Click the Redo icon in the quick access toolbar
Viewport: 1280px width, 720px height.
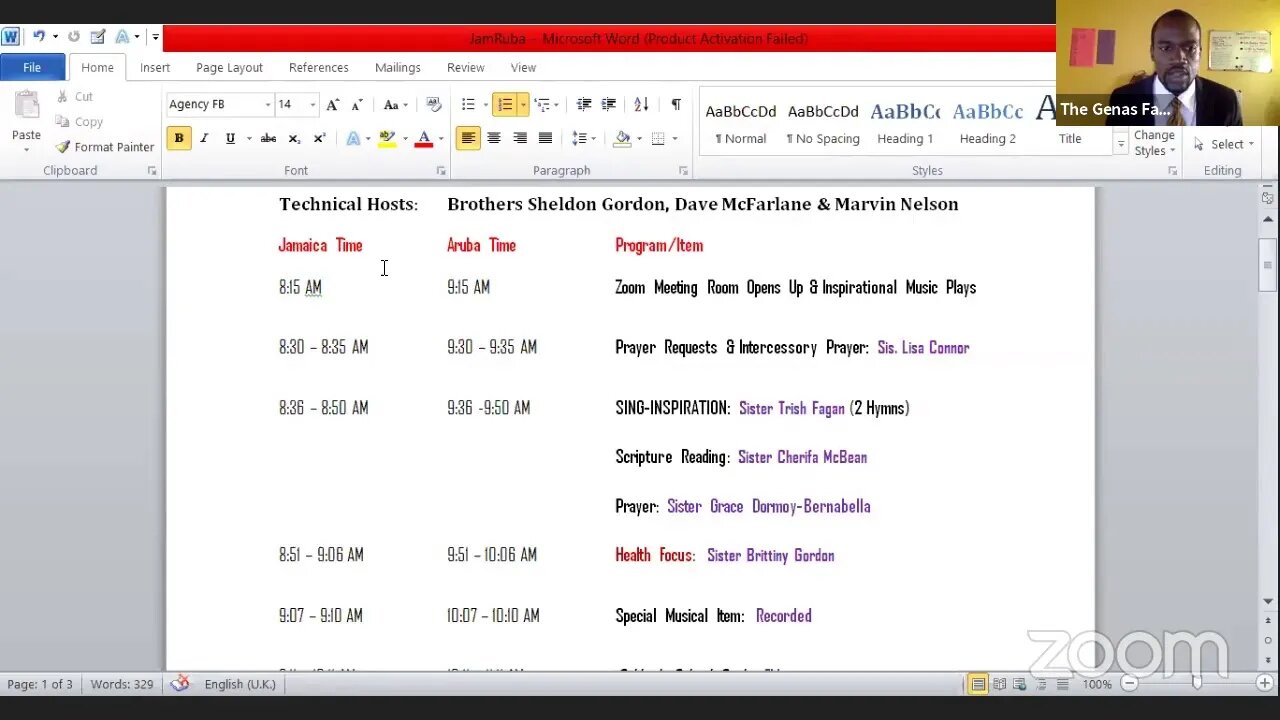74,37
